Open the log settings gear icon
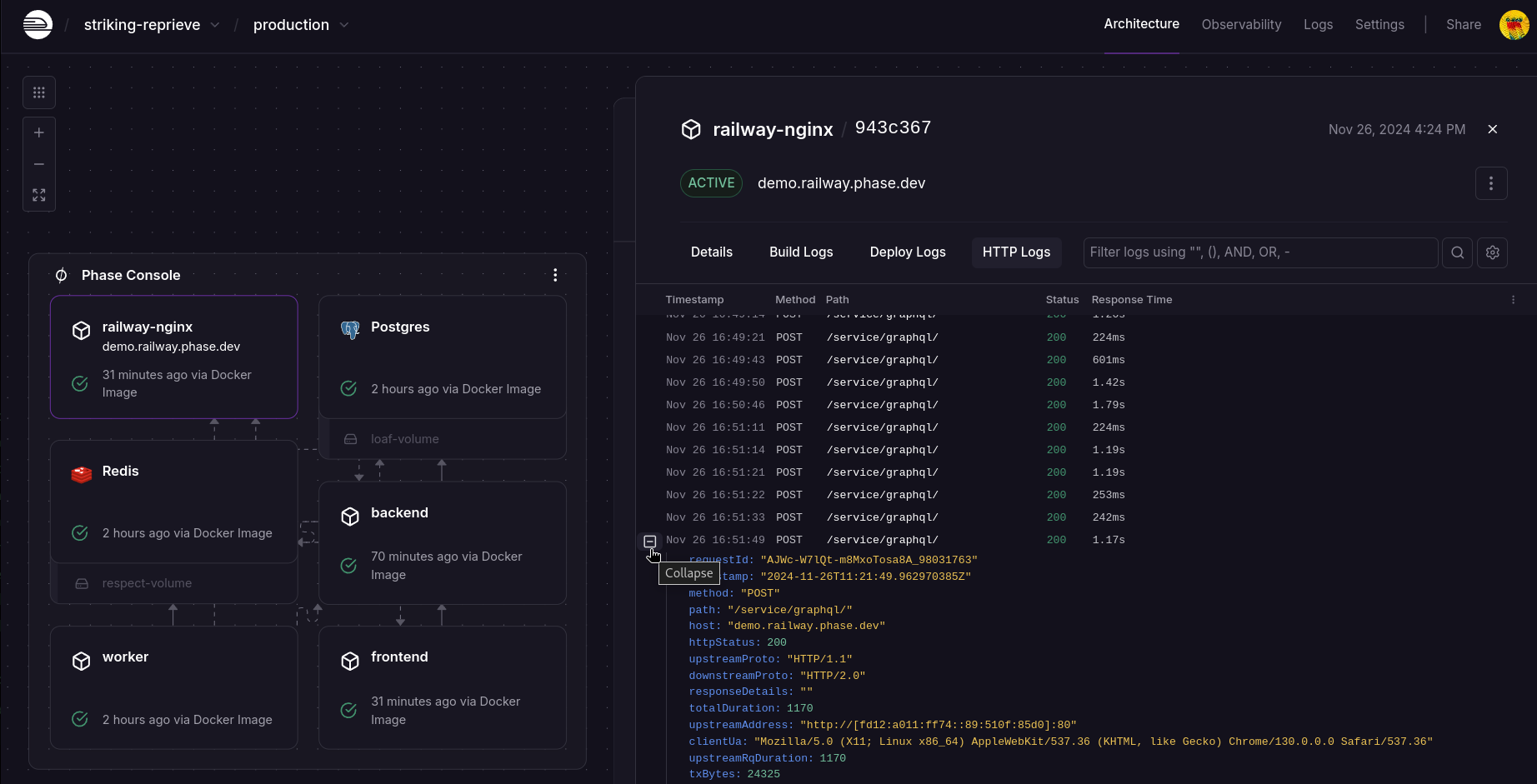 1493,252
